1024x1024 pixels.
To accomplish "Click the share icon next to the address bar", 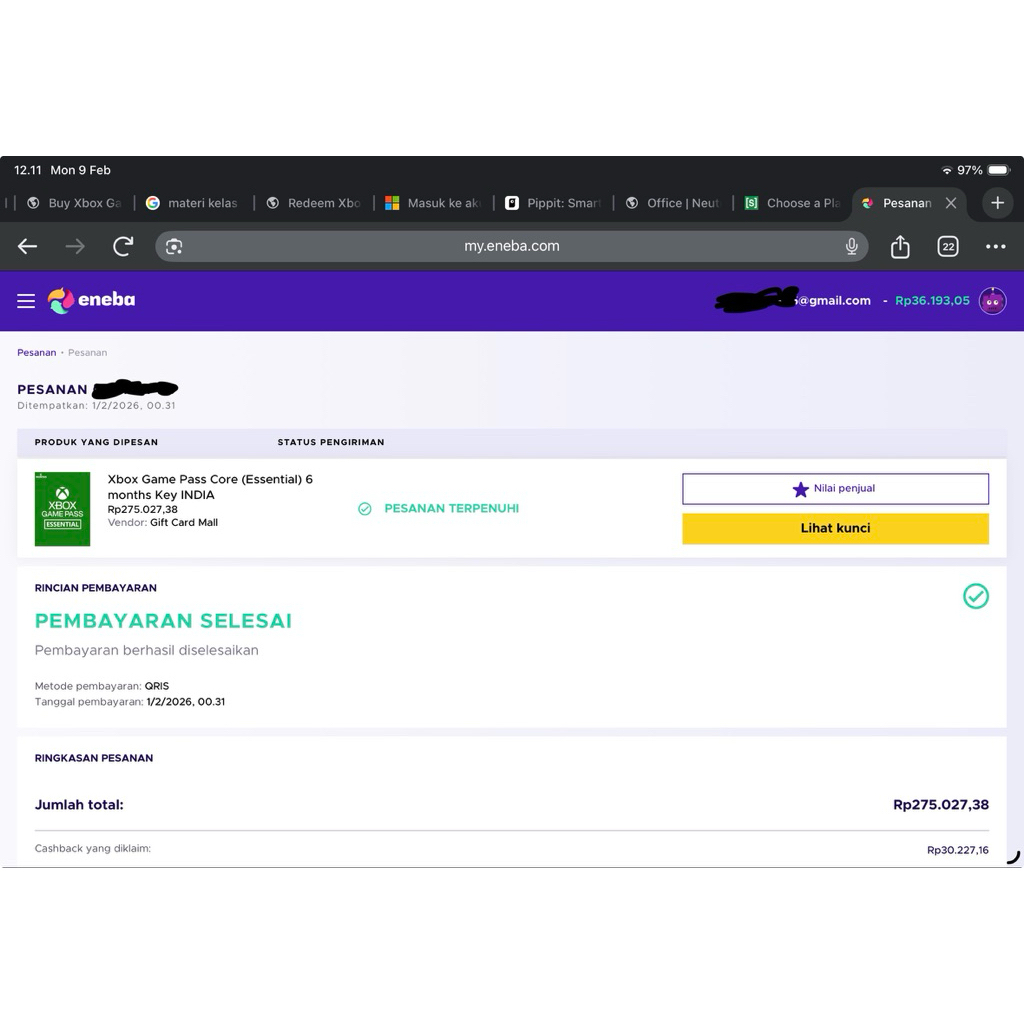I will pos(899,245).
